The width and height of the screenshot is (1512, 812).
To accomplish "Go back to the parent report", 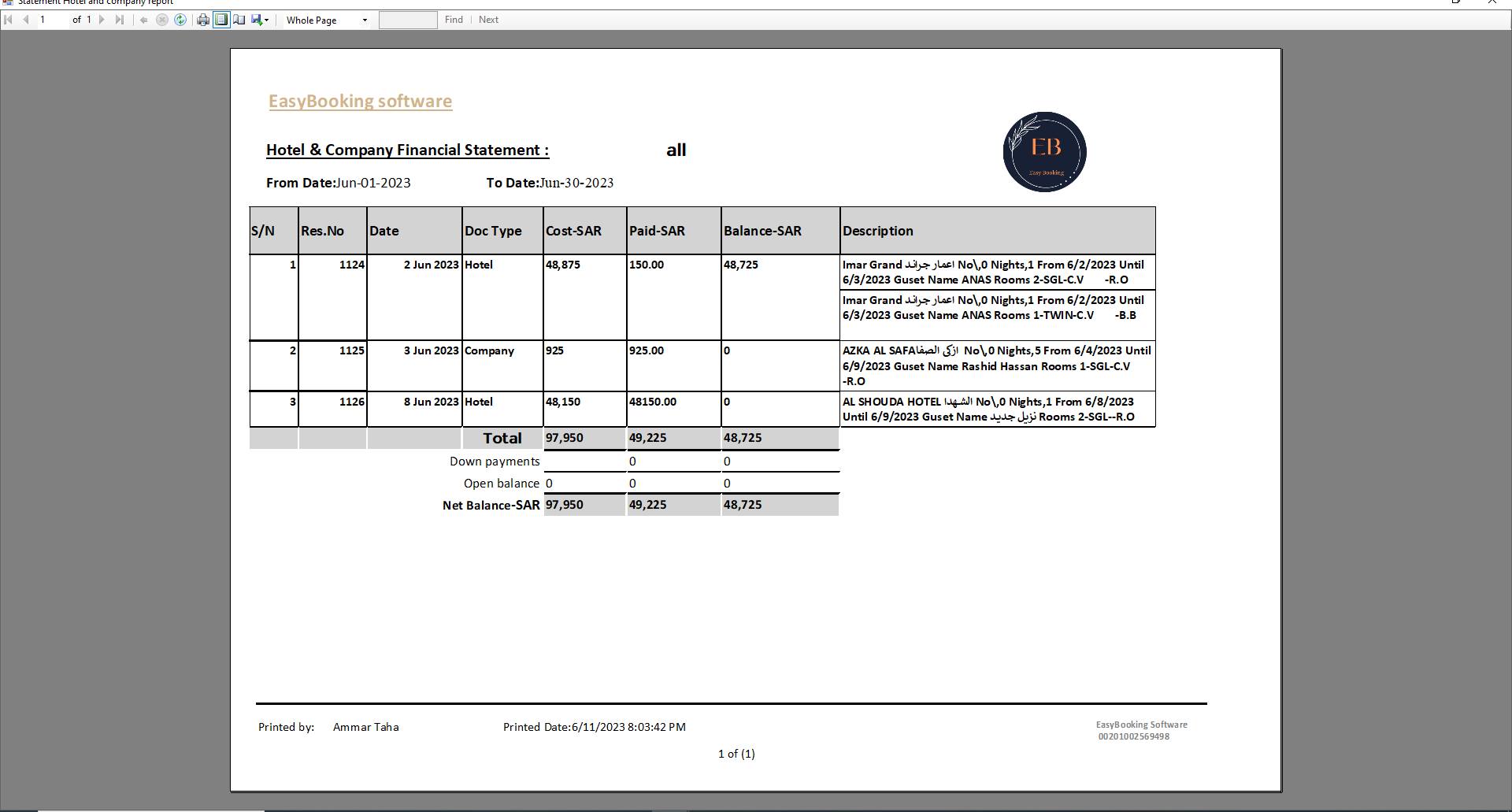I will pyautogui.click(x=143, y=20).
